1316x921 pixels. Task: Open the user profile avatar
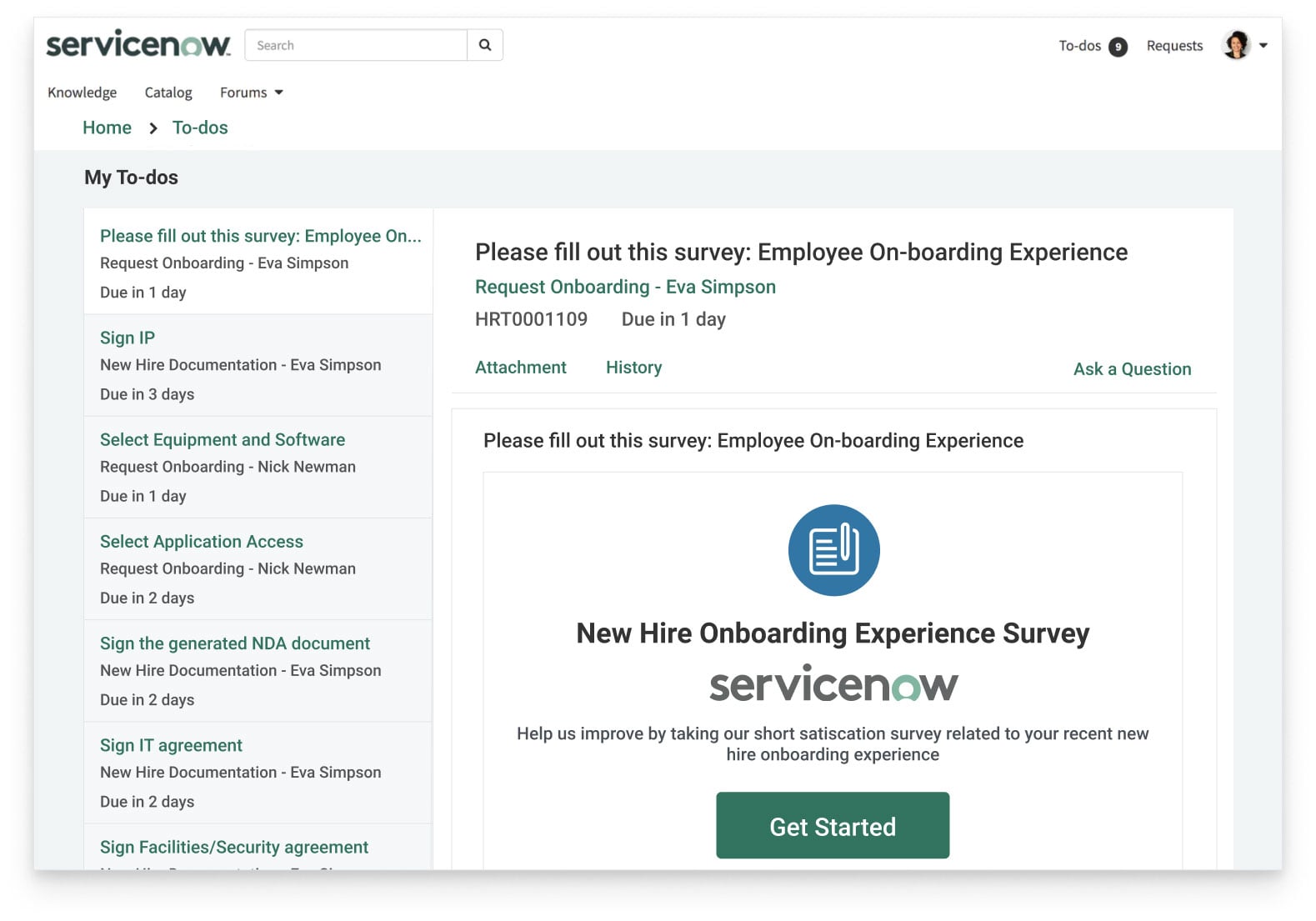coord(1236,45)
